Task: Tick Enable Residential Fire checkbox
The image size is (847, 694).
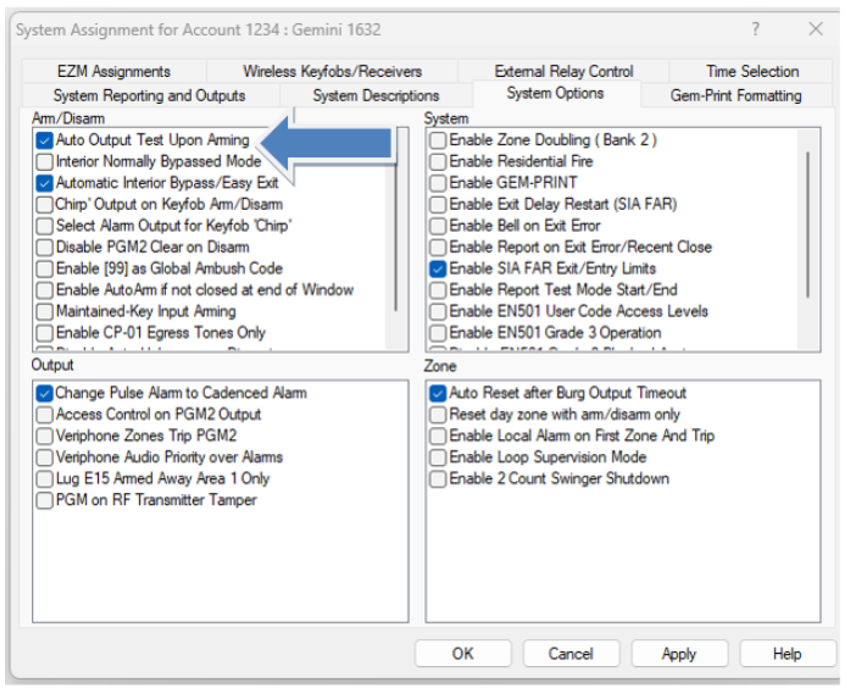Action: pos(438,162)
